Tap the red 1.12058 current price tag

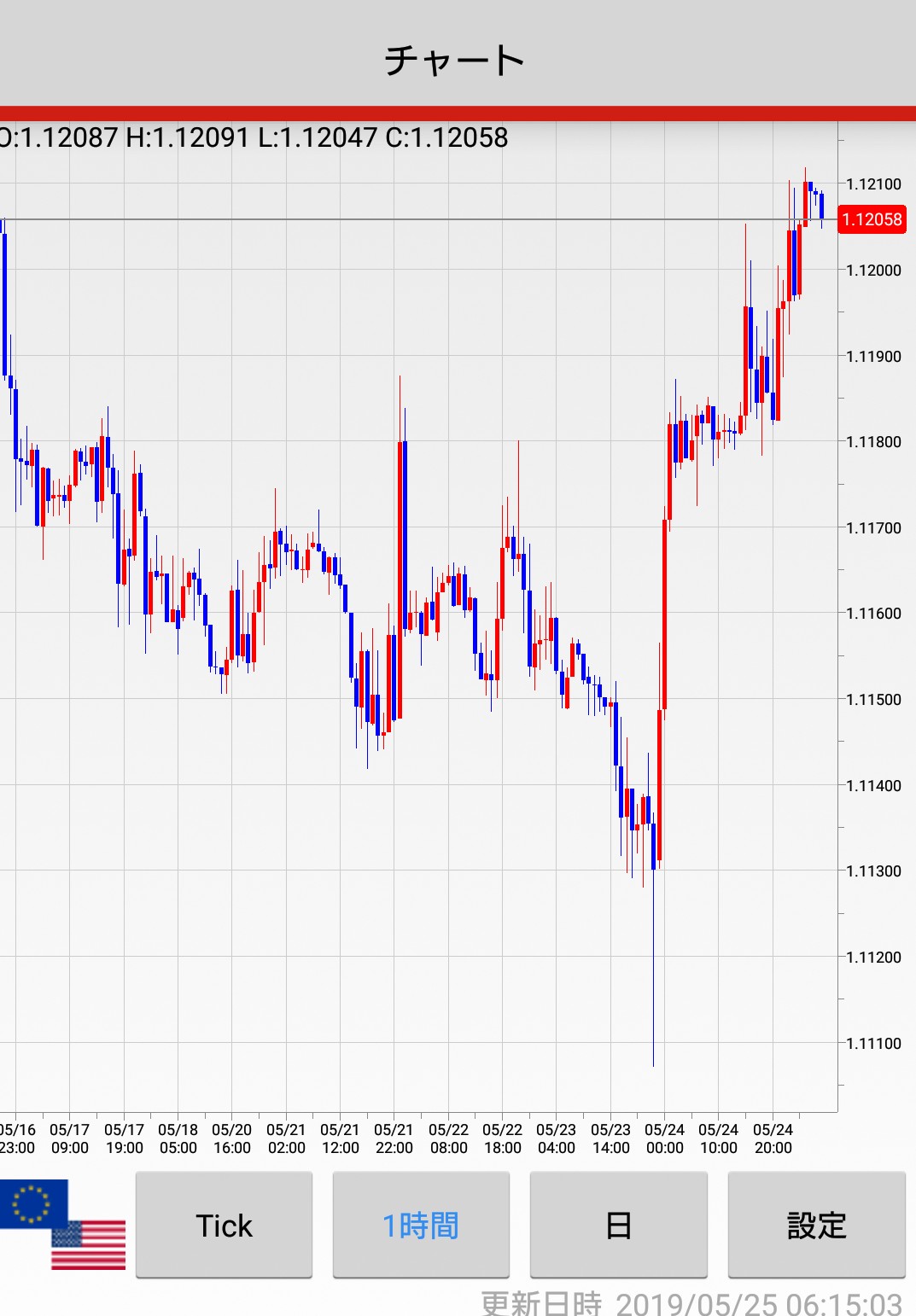tap(872, 219)
